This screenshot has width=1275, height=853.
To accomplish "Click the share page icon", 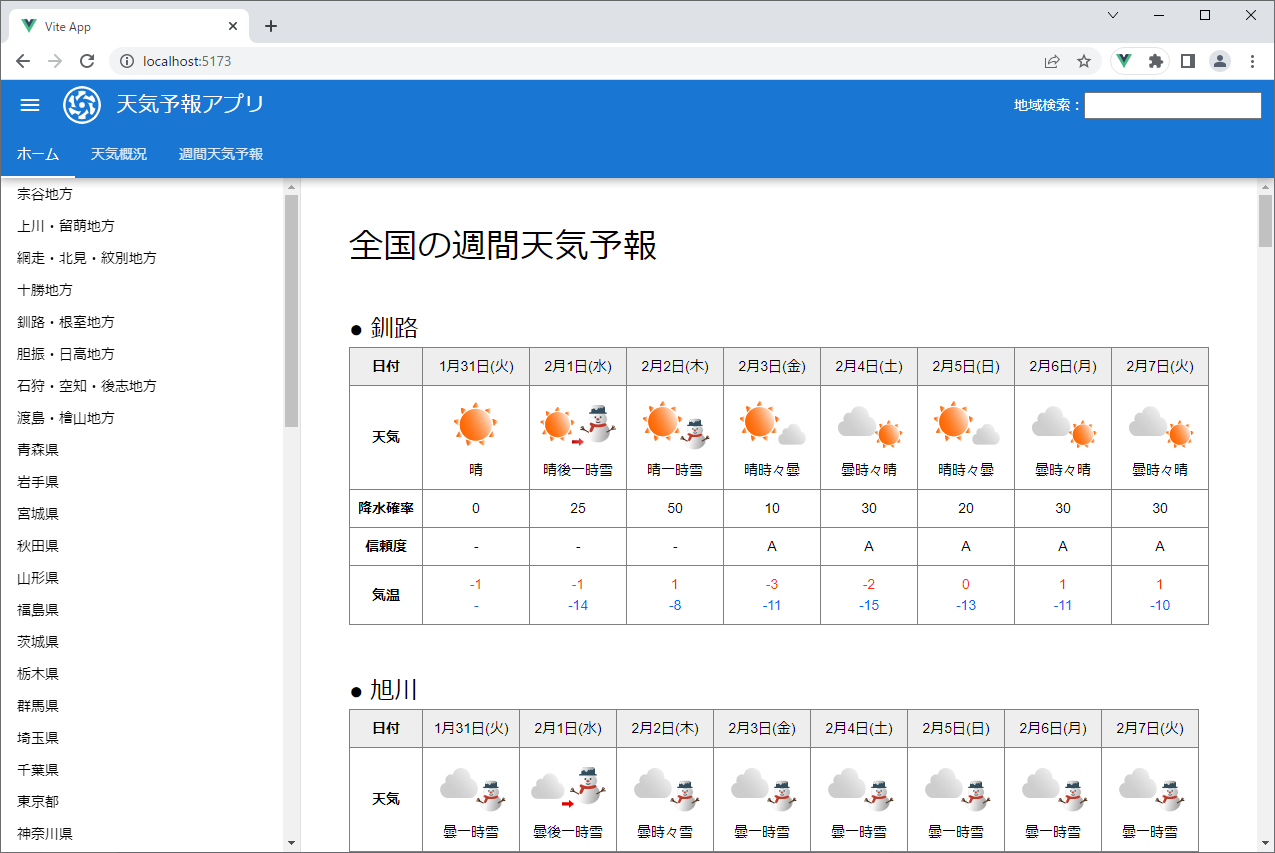I will point(1052,61).
